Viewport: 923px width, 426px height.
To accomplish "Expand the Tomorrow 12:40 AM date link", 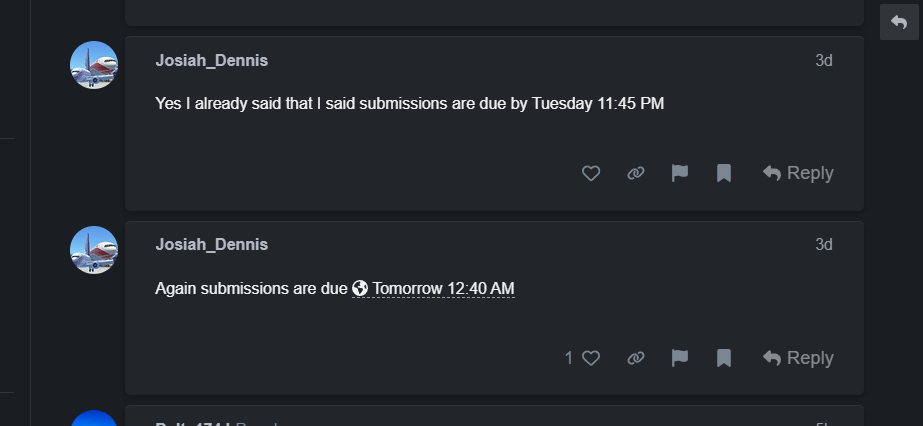I will point(434,289).
